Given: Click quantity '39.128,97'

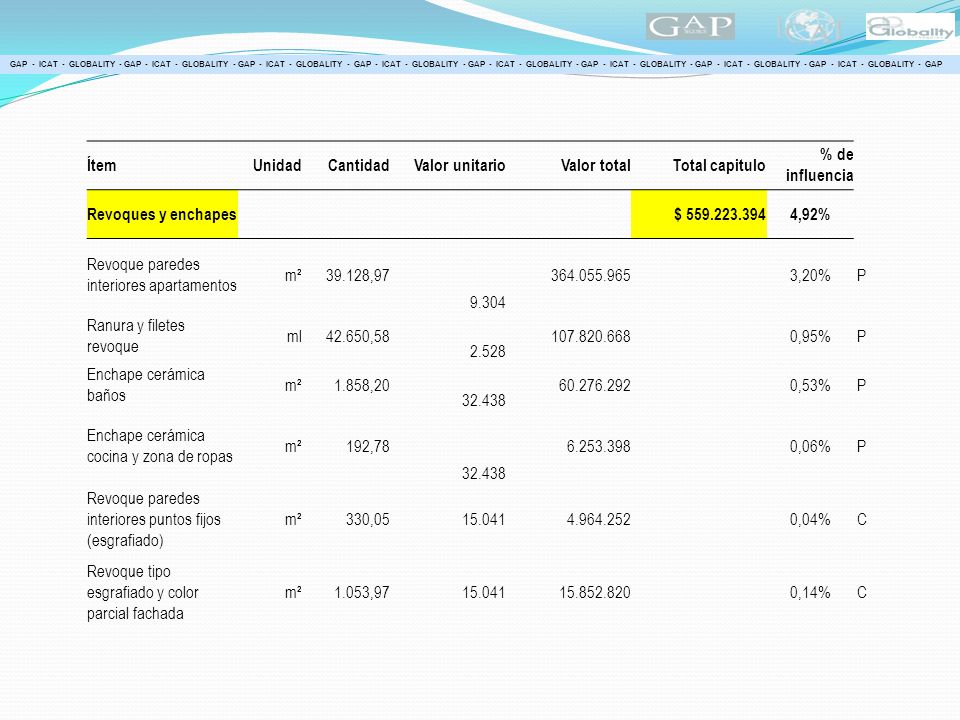Looking at the screenshot, I should coord(358,276).
